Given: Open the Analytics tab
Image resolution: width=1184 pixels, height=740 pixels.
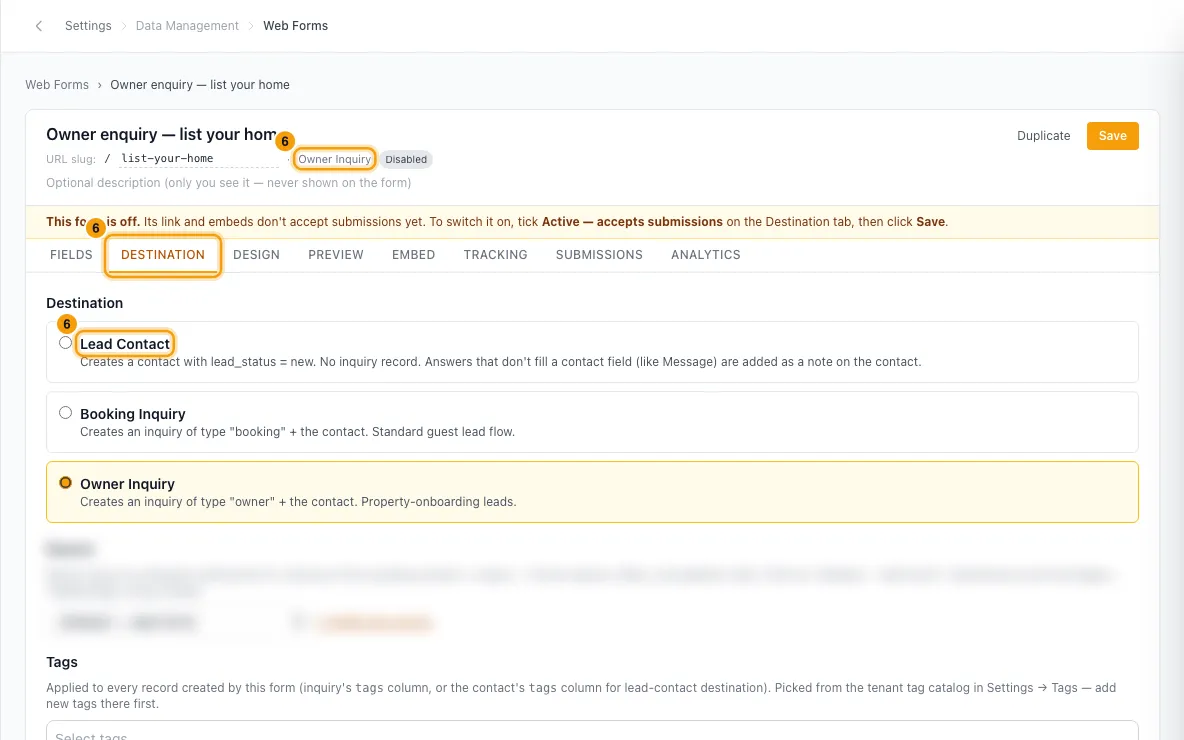Looking at the screenshot, I should 706,255.
